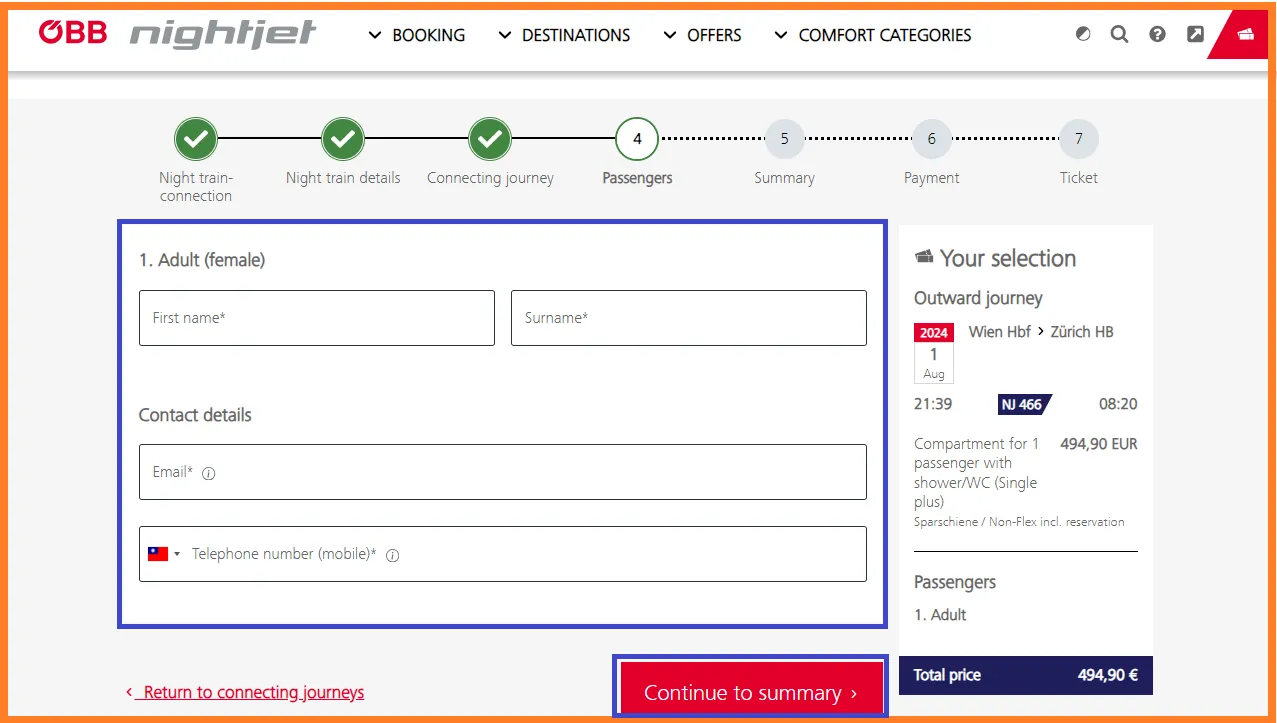Click the Surname input field

coord(688,317)
